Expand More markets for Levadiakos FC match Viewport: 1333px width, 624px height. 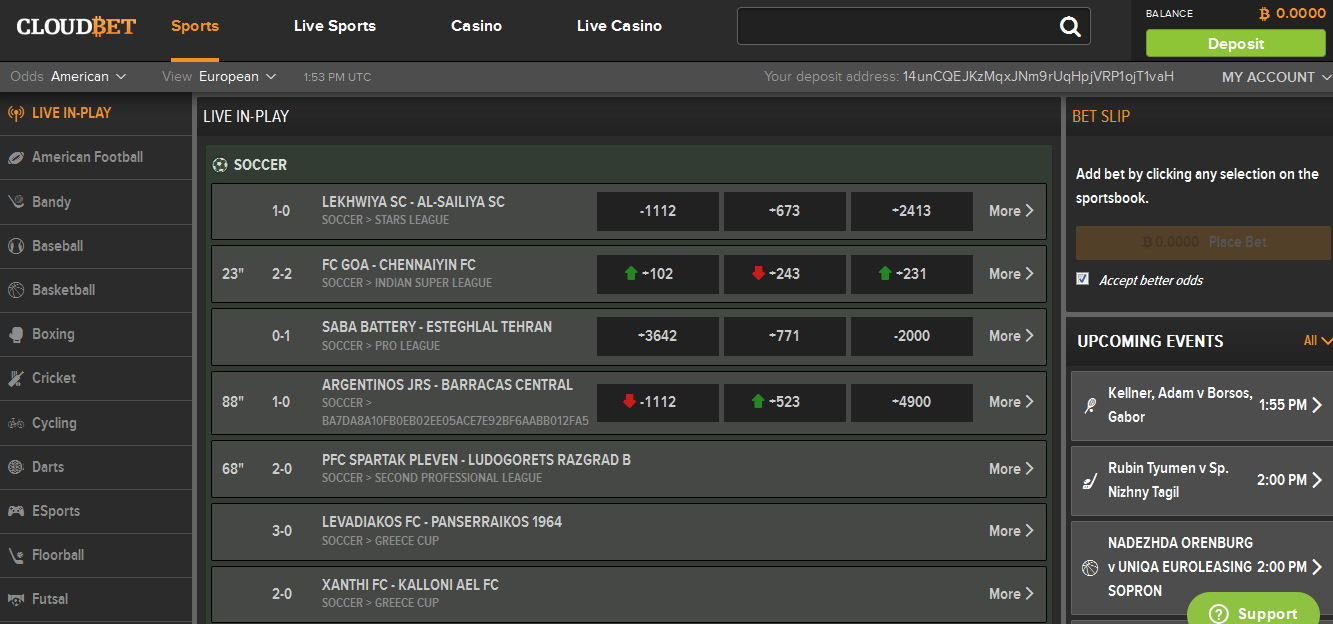[x=1011, y=531]
